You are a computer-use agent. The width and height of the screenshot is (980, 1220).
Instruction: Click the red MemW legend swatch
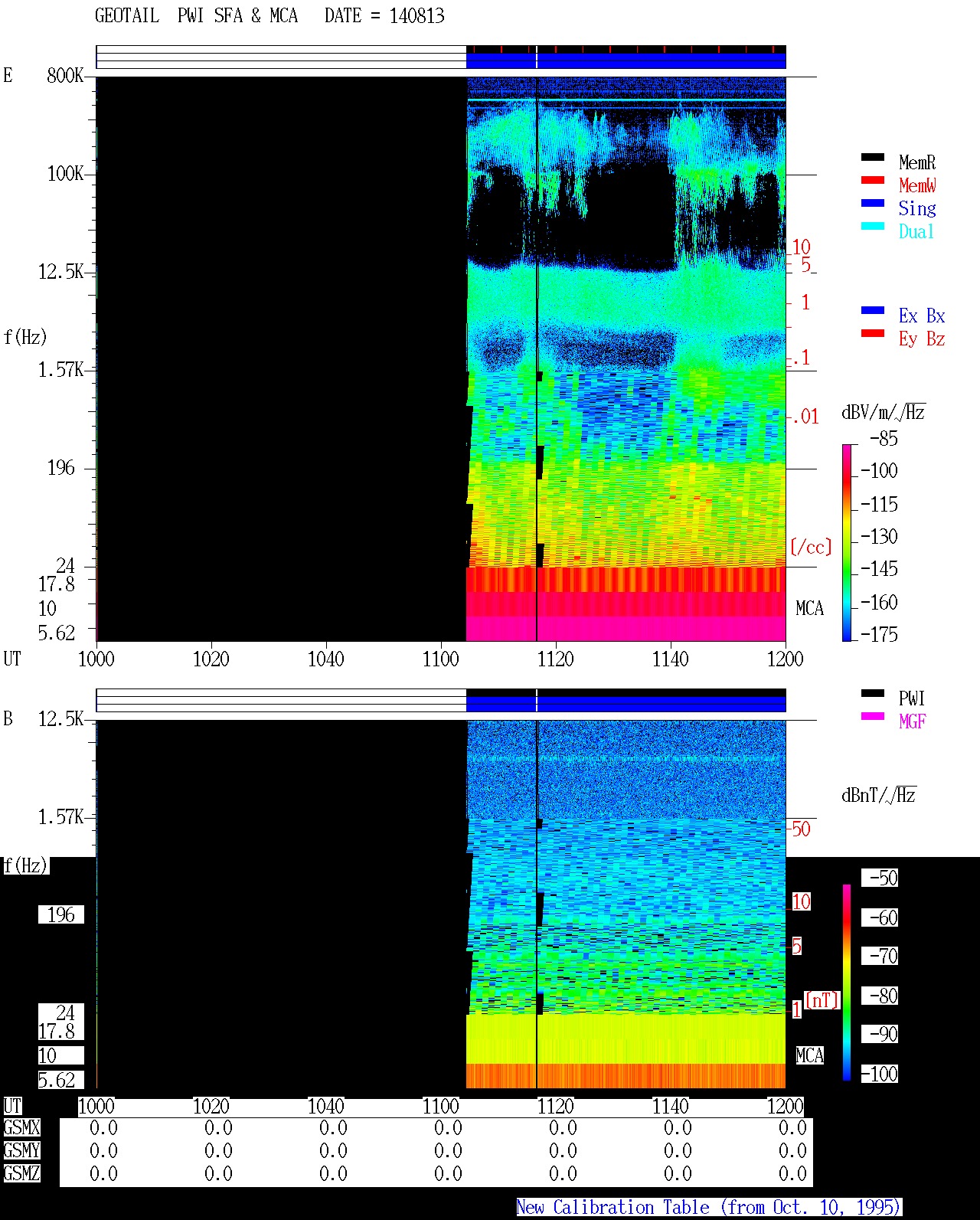[873, 181]
